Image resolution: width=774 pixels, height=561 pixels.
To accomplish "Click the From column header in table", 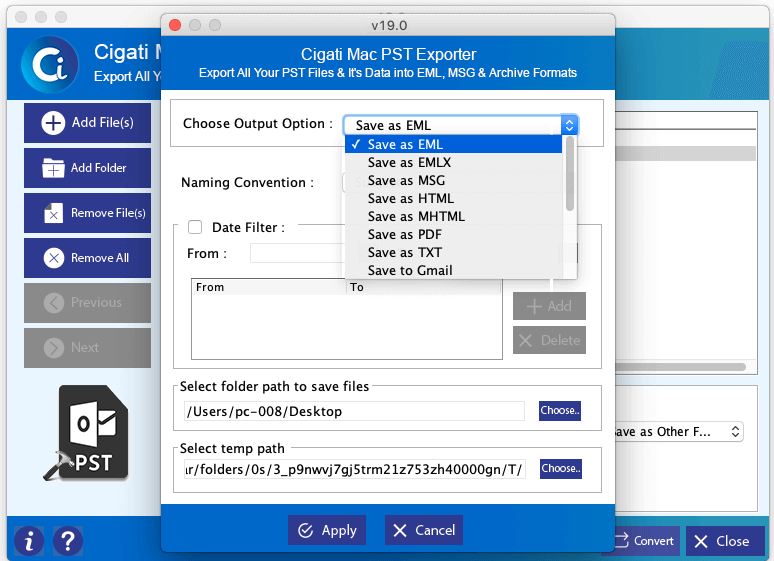I will coord(269,287).
